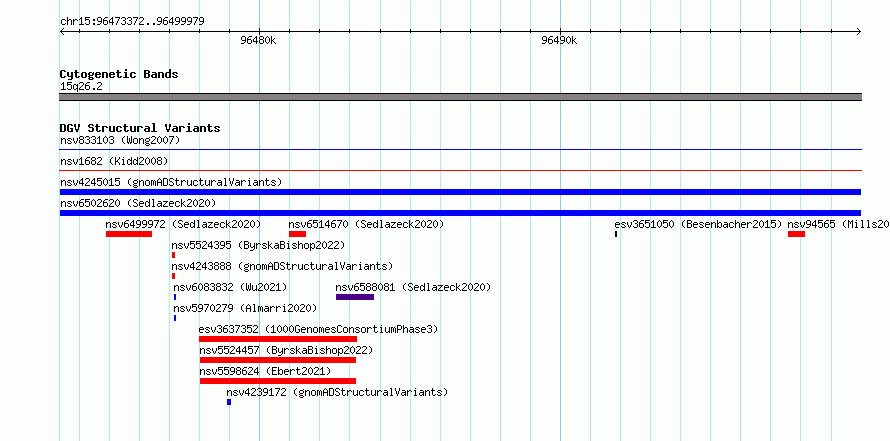Viewport: 890px width, 441px height.
Task: Click the nsv4243888 gnomAD variant label
Action: [282, 266]
